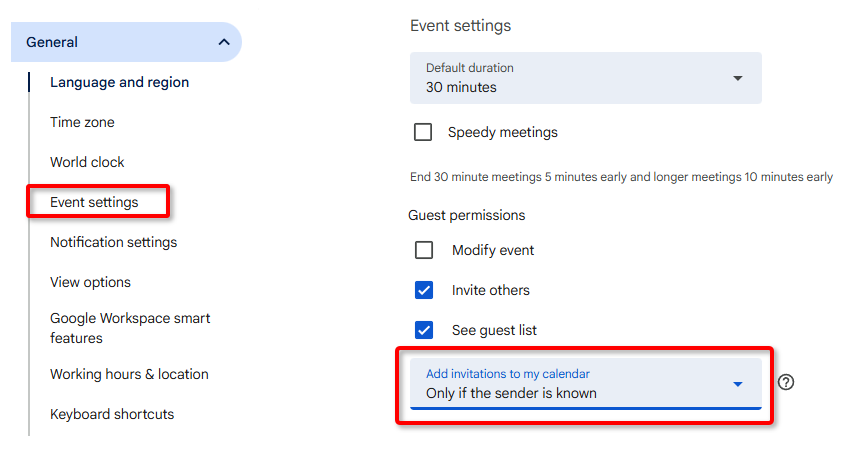
Task: Open the Default duration dropdown arrow
Action: (x=738, y=78)
